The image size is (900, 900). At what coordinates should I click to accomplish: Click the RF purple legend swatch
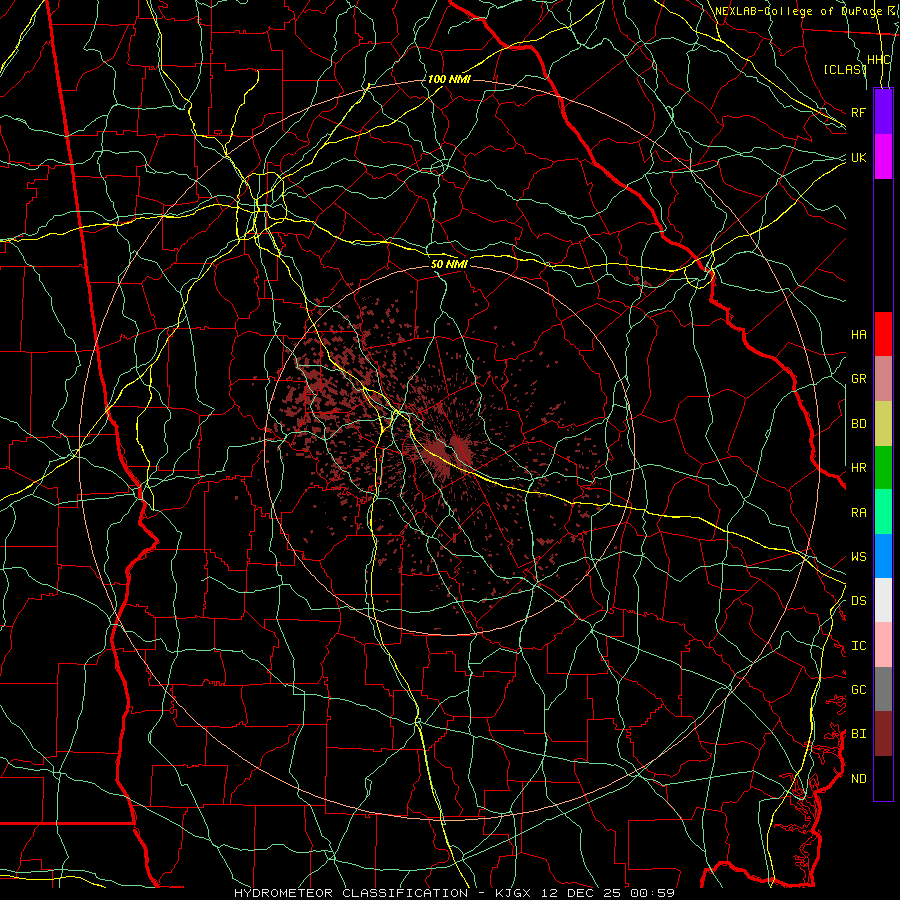tap(883, 112)
